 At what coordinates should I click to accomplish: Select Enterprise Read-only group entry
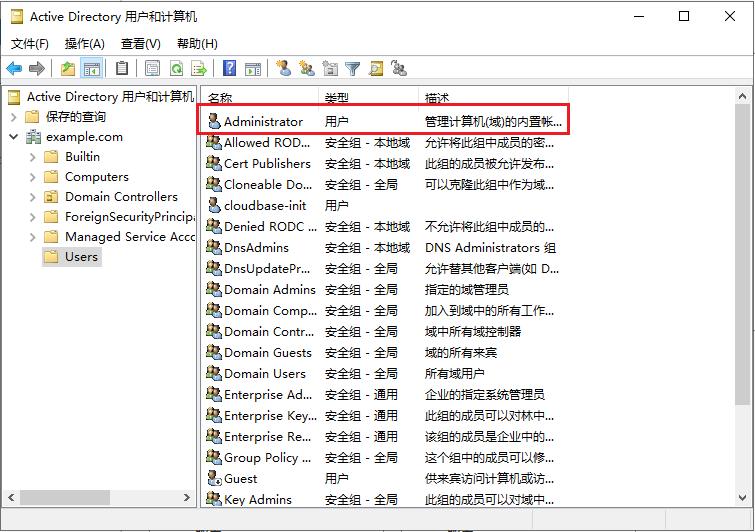(385, 436)
